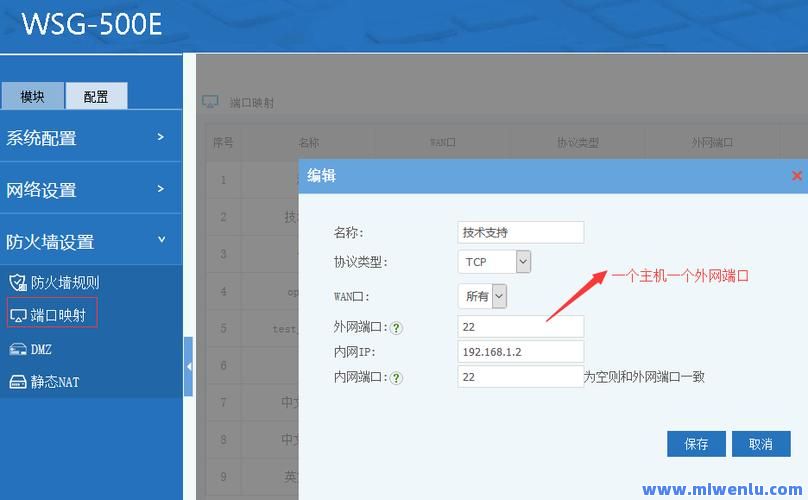Click the 端口映射 page header monitor icon

click(x=210, y=102)
